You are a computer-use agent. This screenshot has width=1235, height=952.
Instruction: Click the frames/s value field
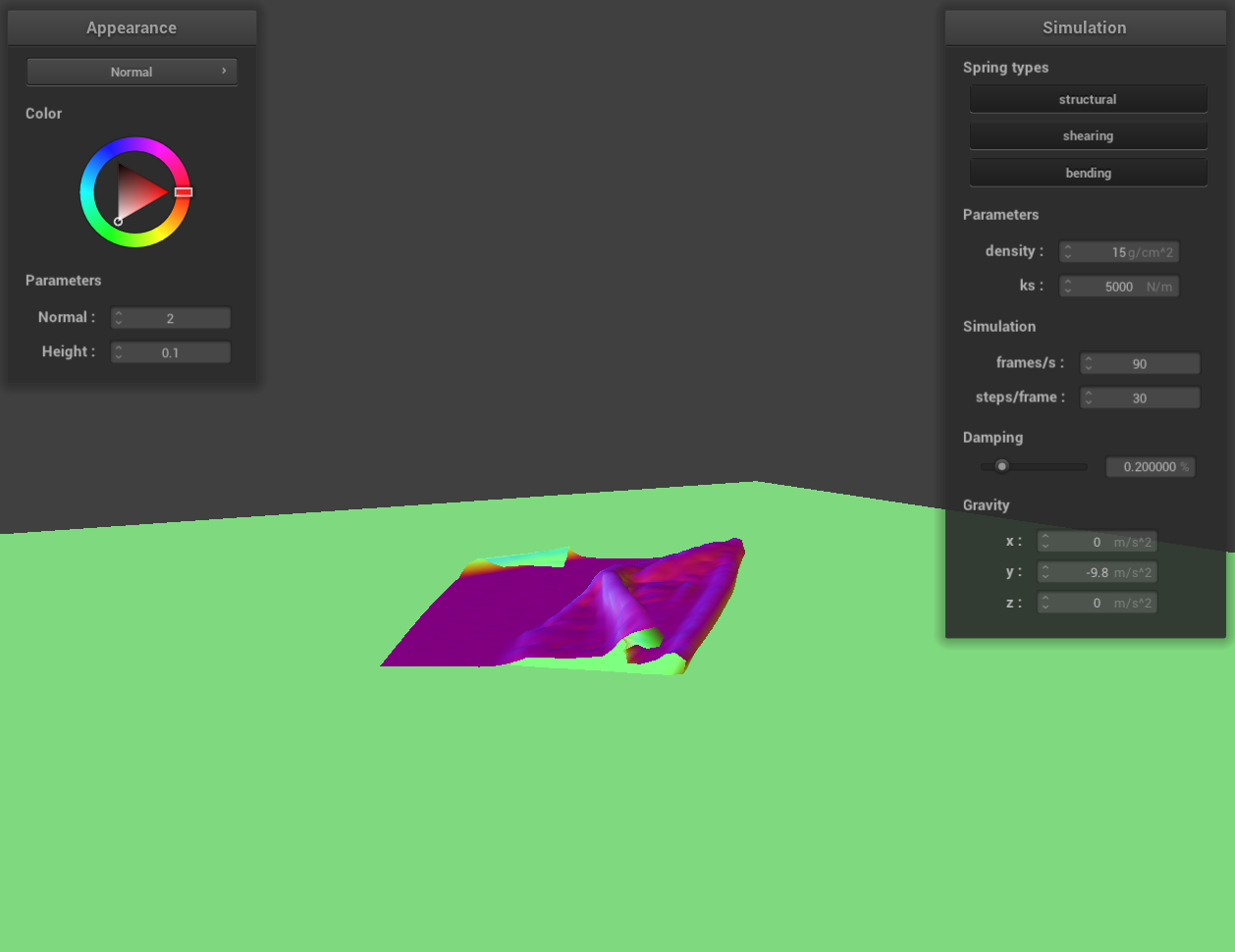point(1140,363)
